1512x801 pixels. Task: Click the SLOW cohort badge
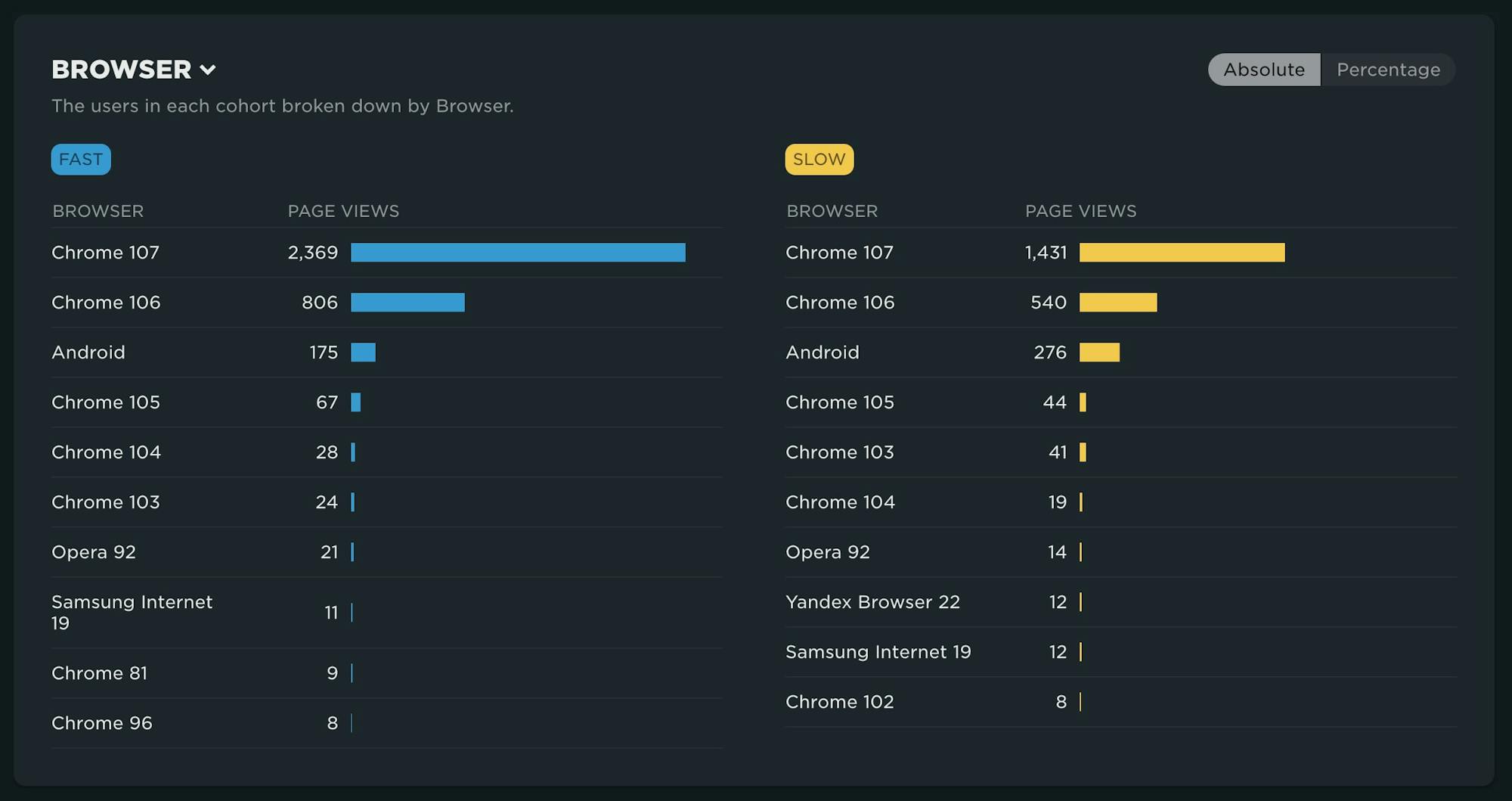[x=819, y=159]
